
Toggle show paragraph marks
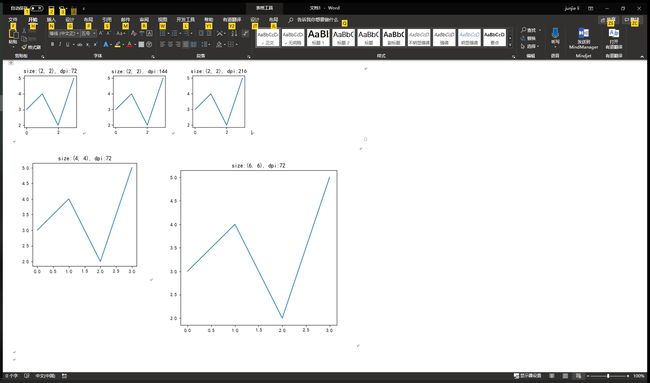tap(245, 33)
